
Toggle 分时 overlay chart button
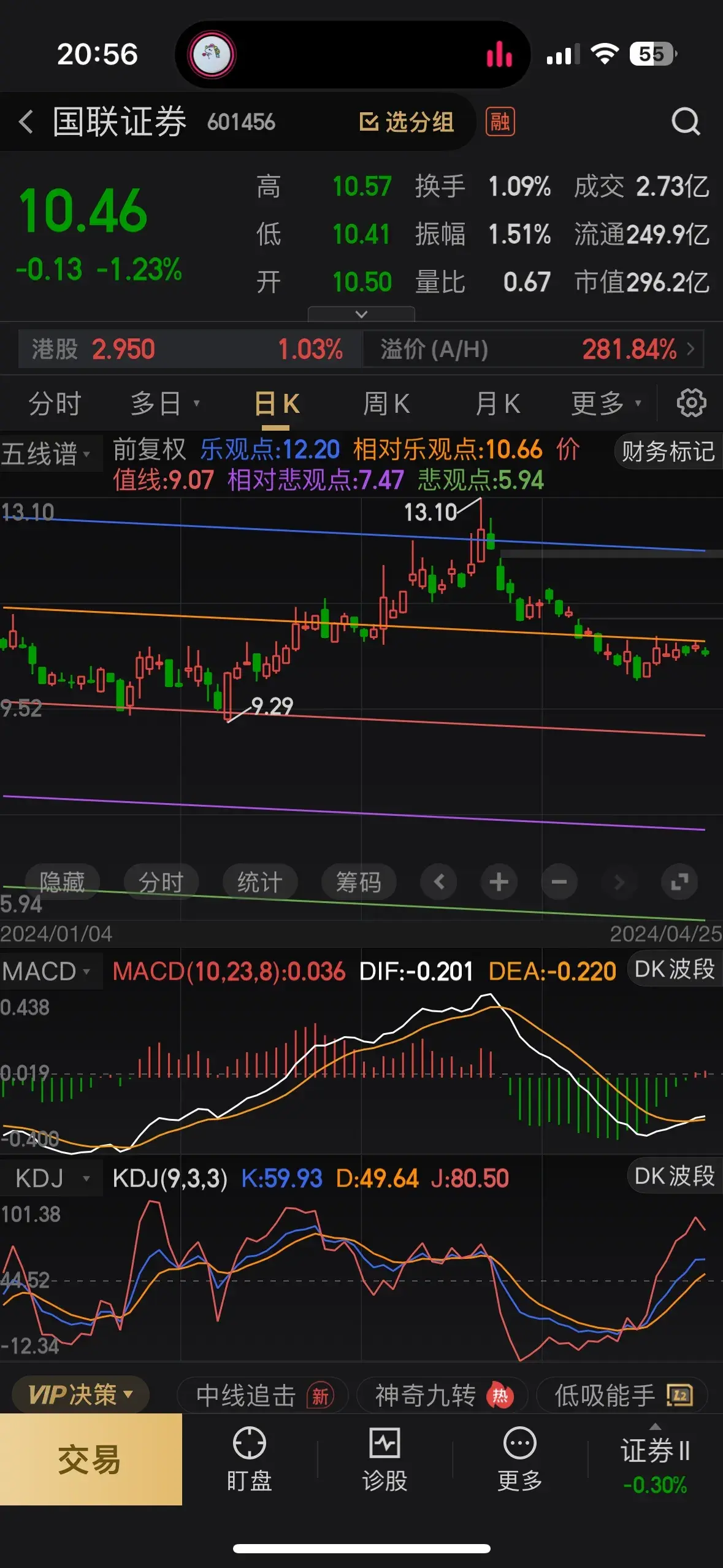(161, 882)
